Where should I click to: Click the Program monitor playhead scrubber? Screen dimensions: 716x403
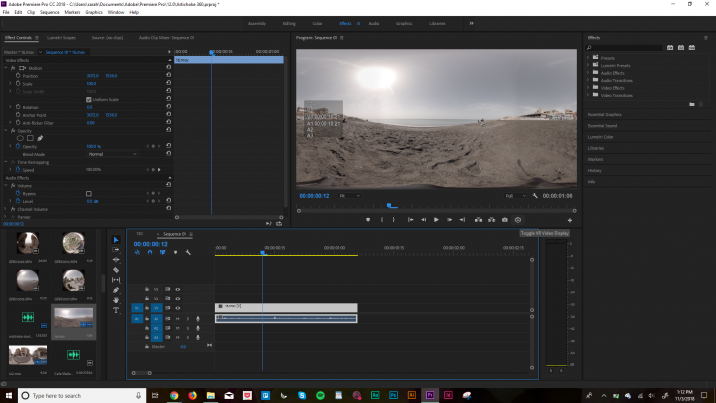390,205
